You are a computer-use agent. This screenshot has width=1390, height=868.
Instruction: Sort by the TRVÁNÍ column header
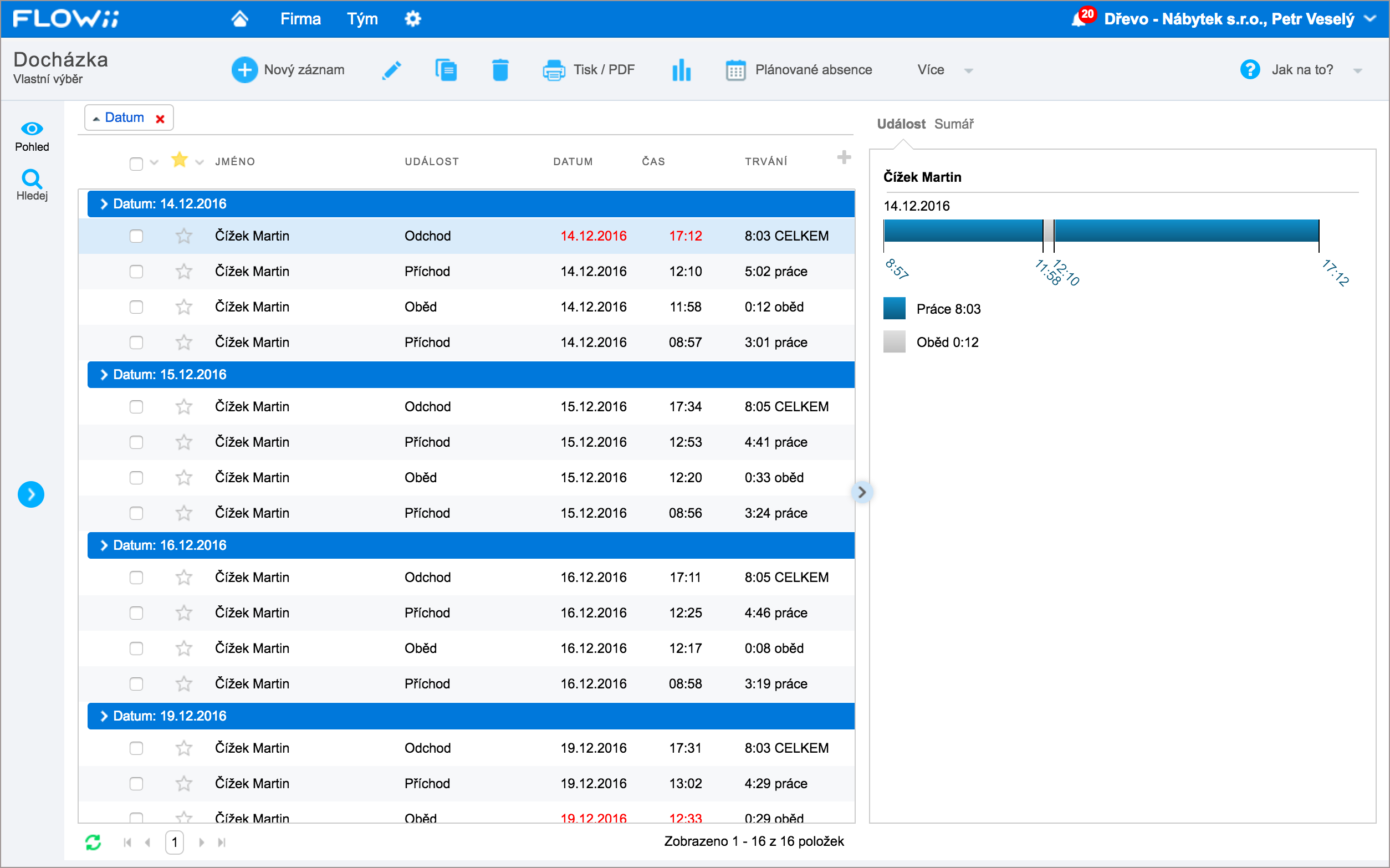(x=765, y=162)
